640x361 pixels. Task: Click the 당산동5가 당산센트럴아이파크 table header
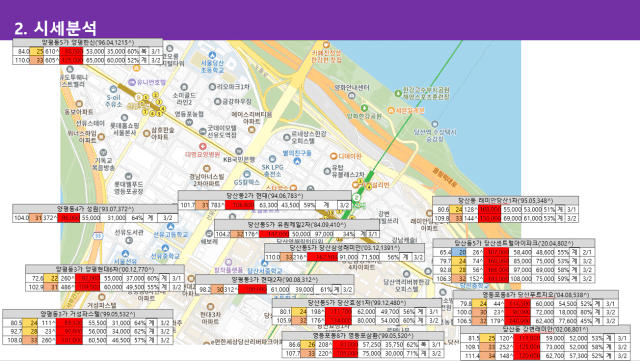click(x=514, y=243)
